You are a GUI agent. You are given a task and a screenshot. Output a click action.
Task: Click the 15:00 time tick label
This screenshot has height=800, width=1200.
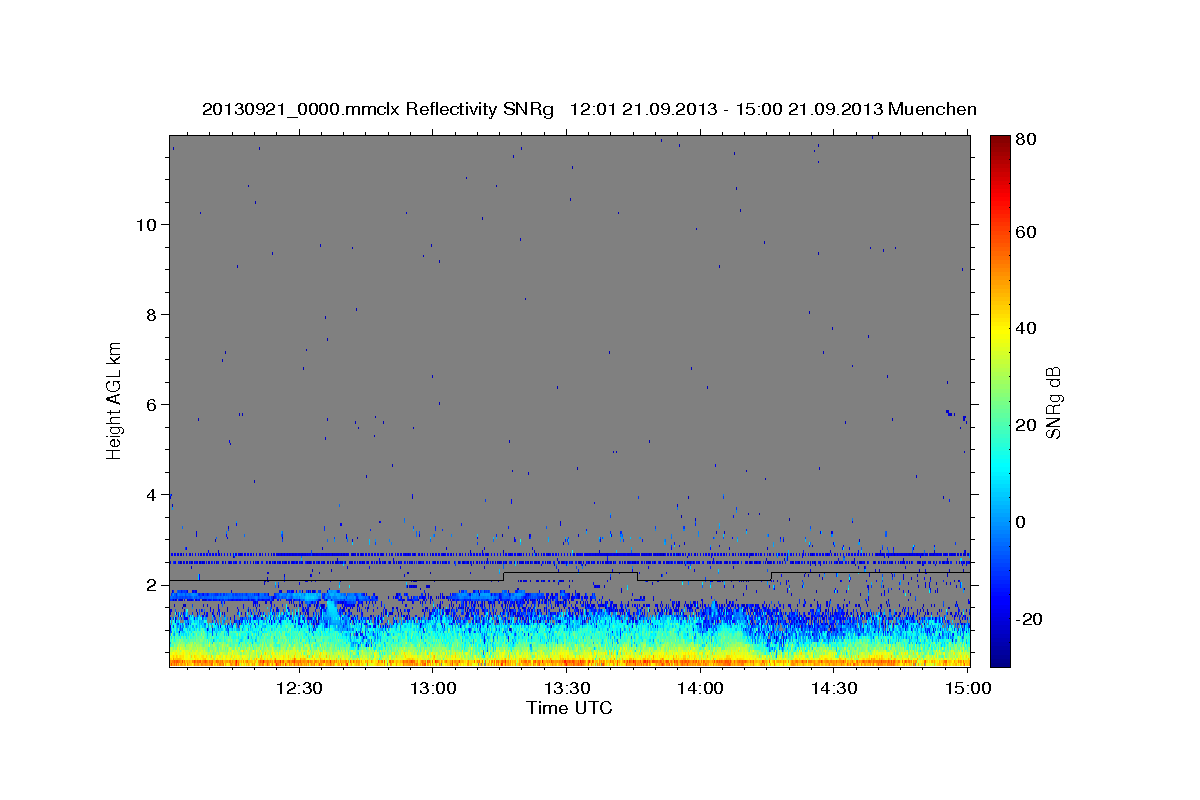pyautogui.click(x=968, y=688)
